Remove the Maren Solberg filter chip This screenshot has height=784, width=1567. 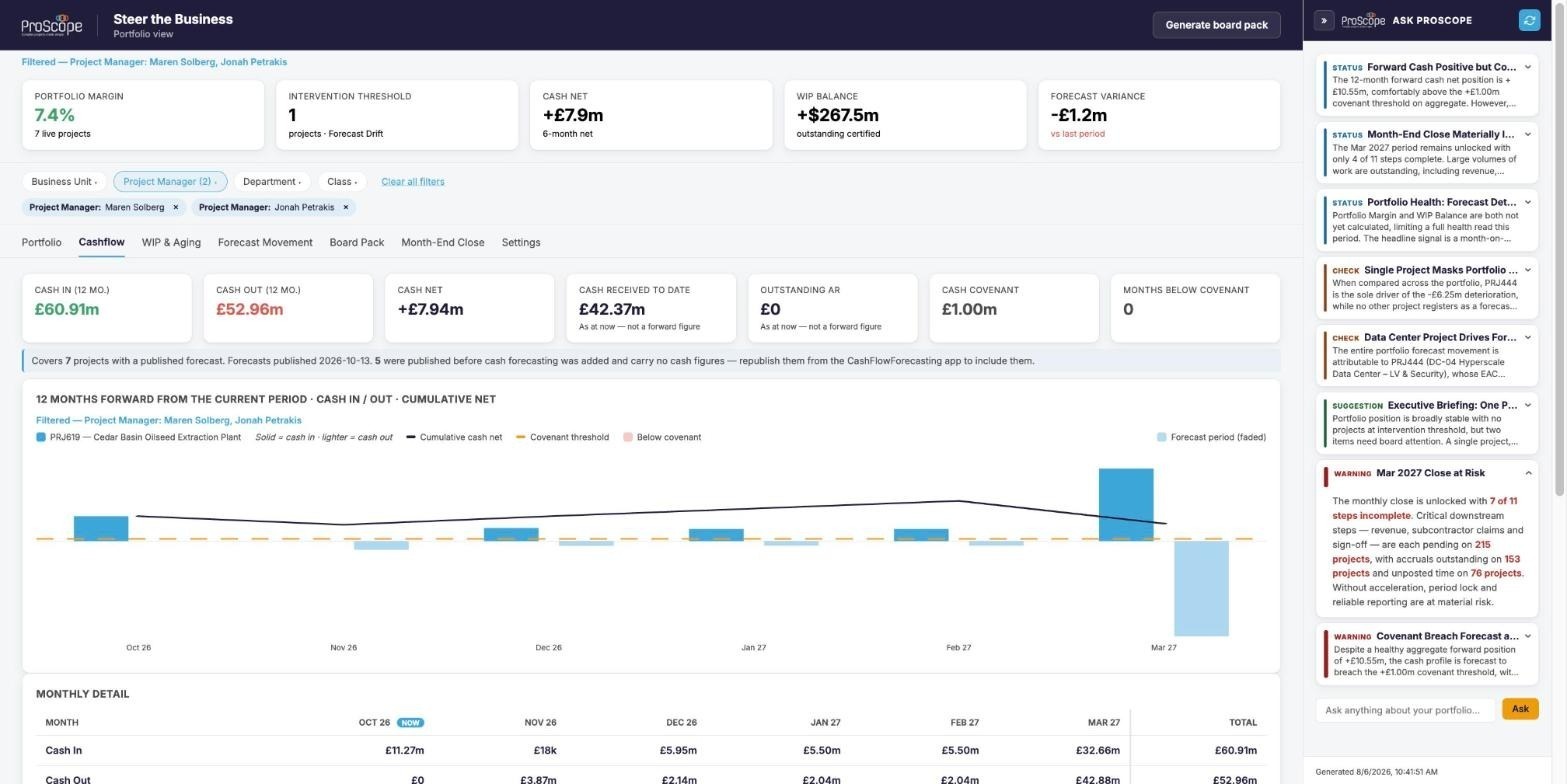coord(175,208)
